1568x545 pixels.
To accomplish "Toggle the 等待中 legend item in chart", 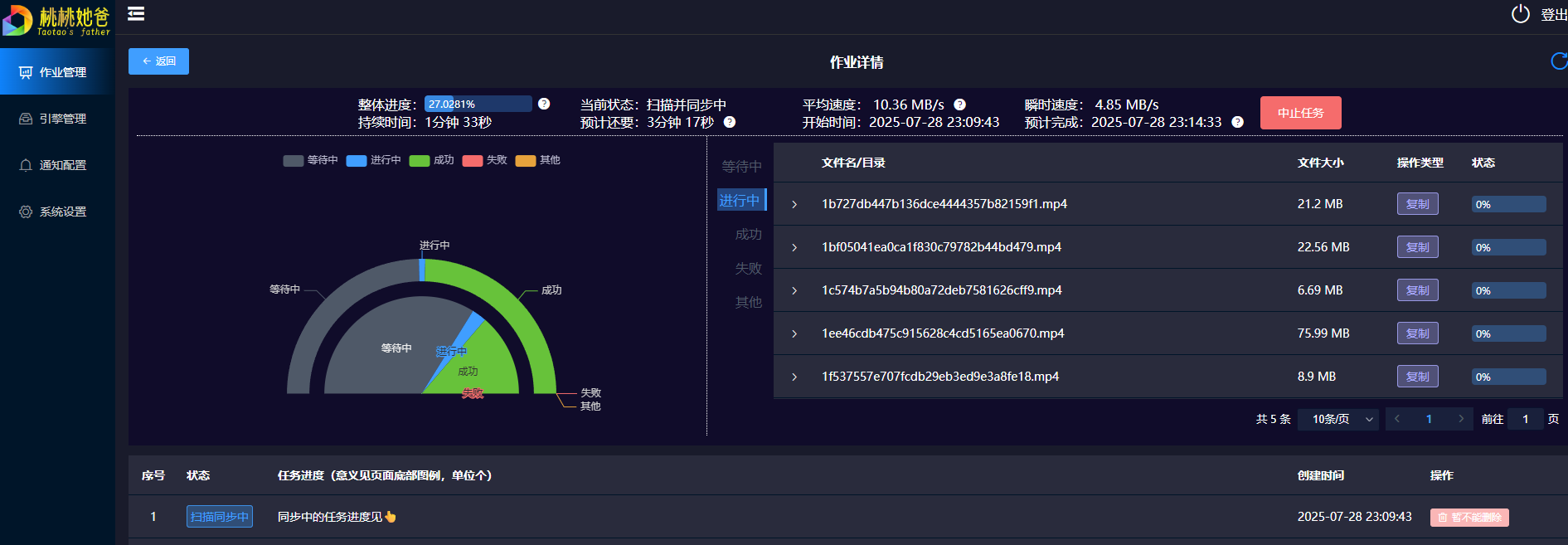I will (x=311, y=160).
